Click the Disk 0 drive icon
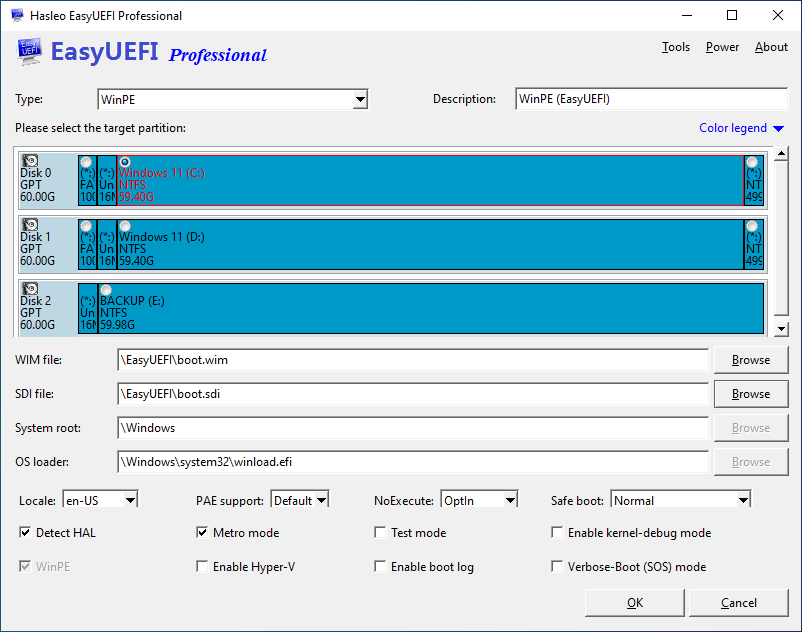 tap(30, 161)
